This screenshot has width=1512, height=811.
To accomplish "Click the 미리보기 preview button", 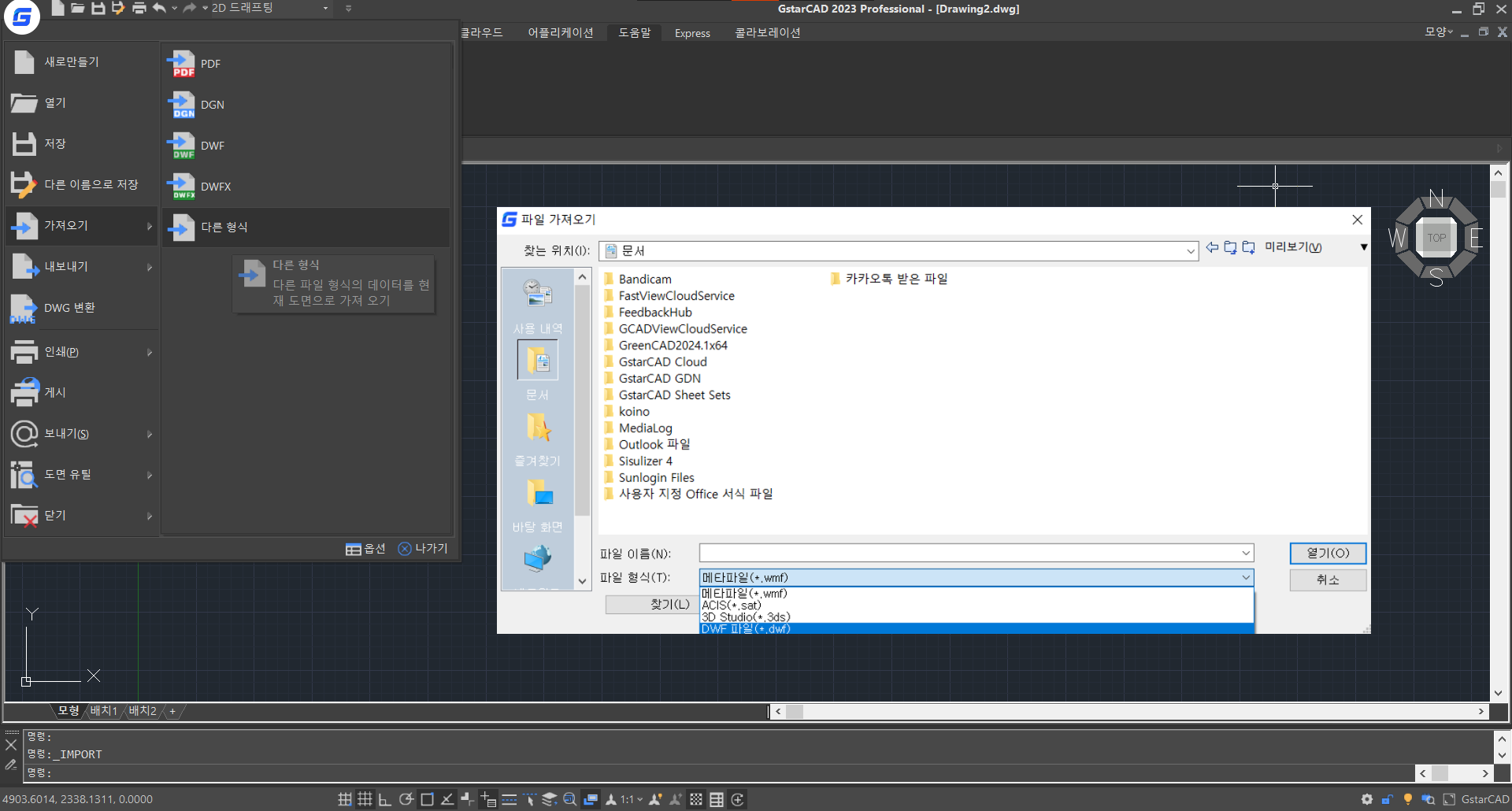I will (1293, 247).
